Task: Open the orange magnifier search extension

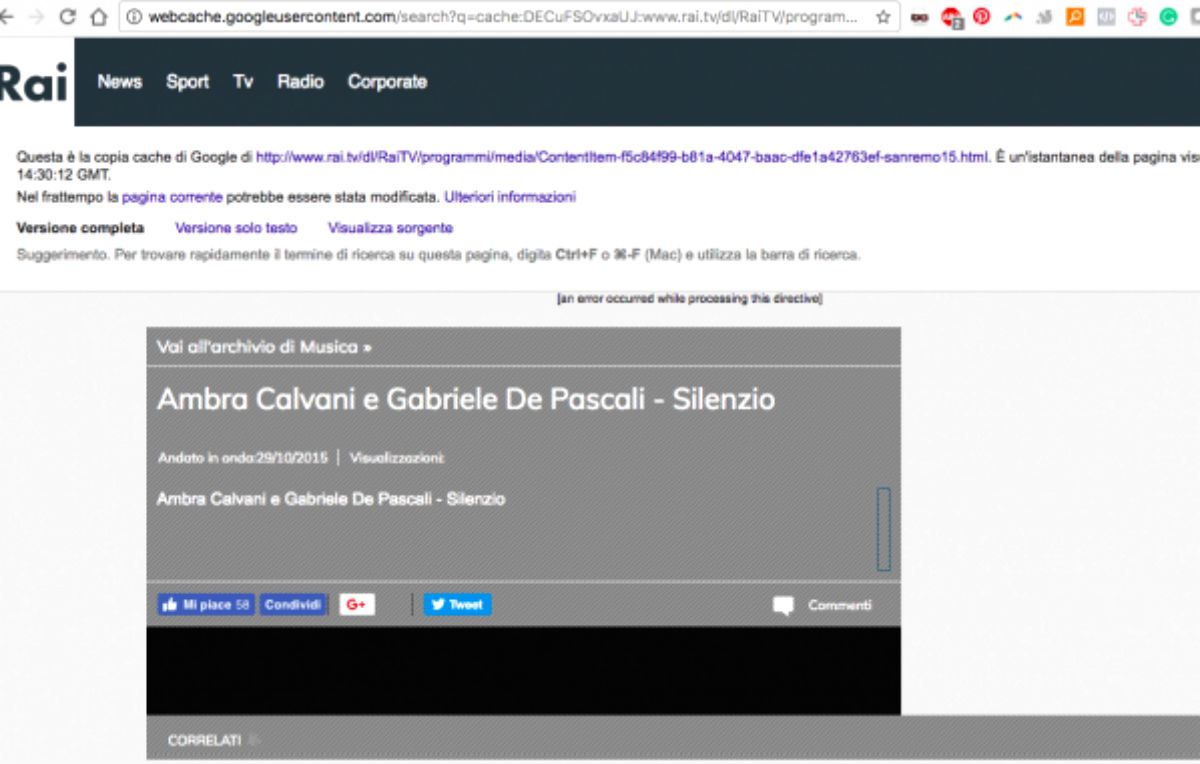Action: 1075,17
